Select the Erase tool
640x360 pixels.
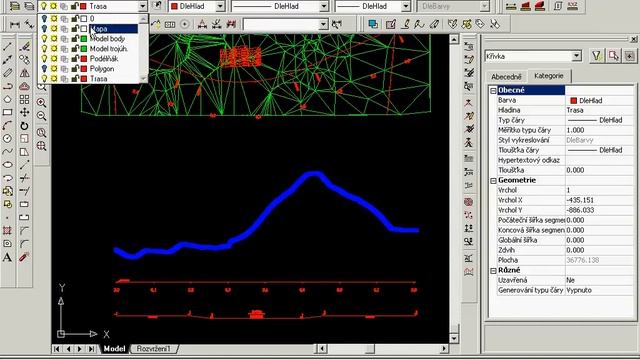(24, 47)
